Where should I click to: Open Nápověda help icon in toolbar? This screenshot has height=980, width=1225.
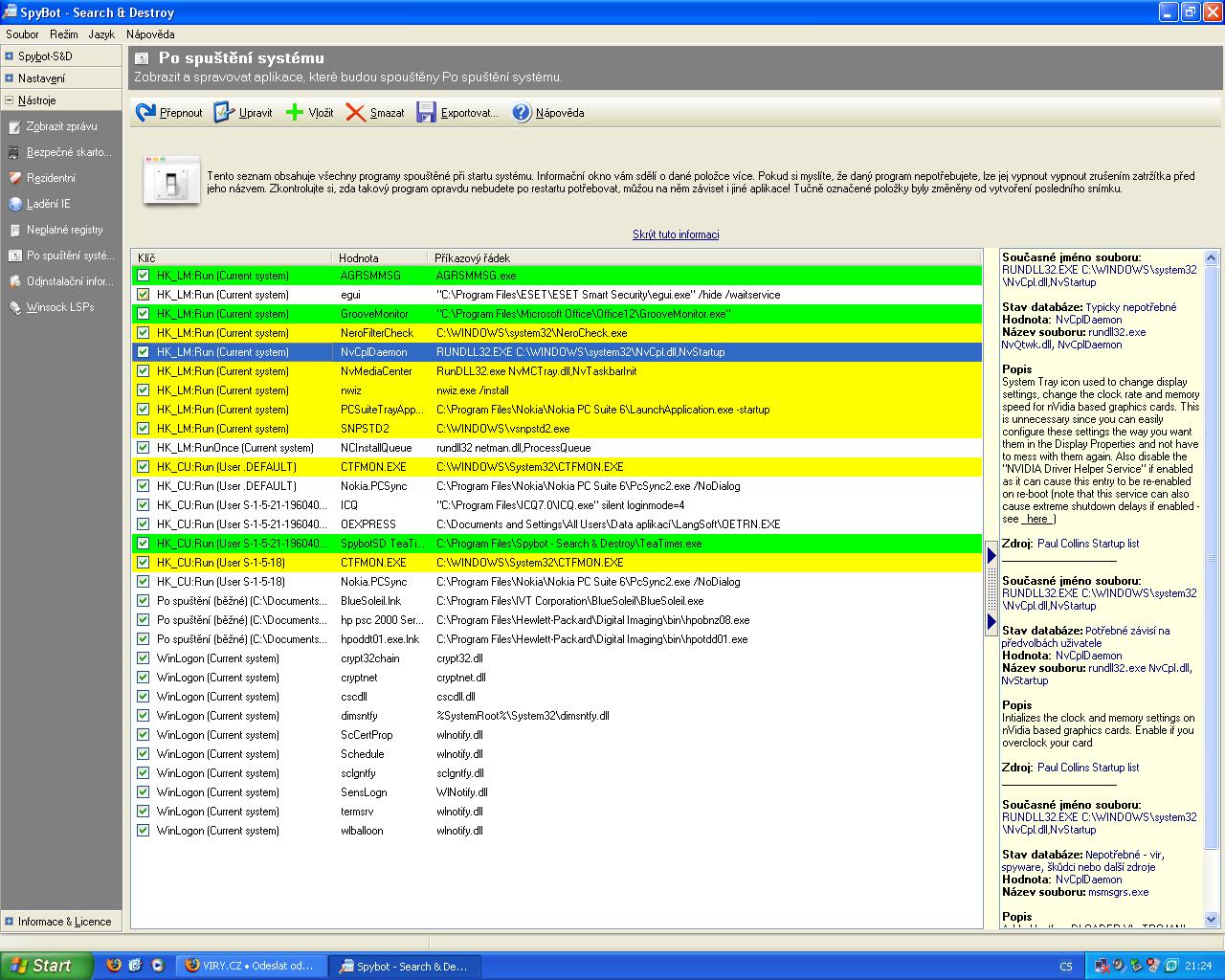tap(522, 113)
